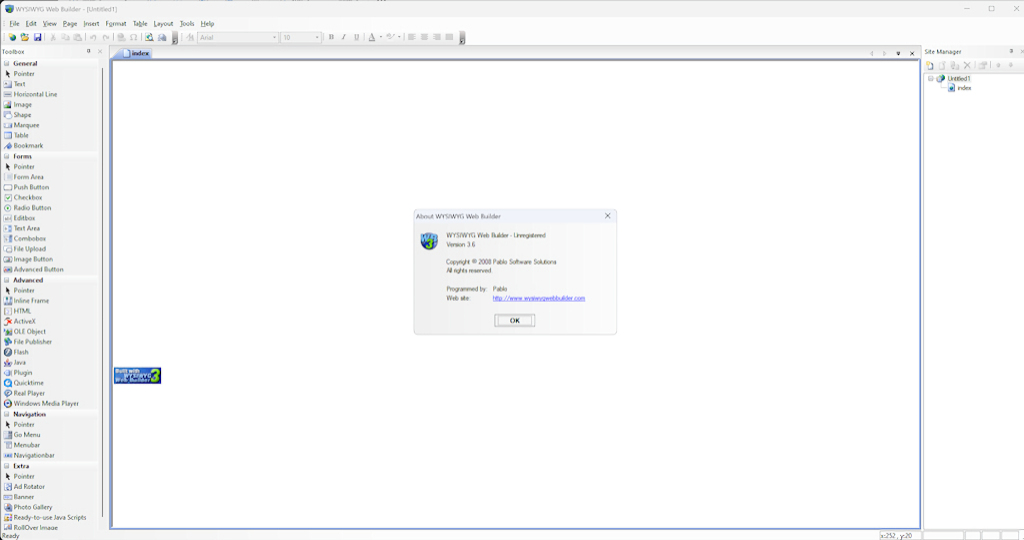Click the New website toolbar icon
This screenshot has height=540, width=1024.
coord(12,38)
